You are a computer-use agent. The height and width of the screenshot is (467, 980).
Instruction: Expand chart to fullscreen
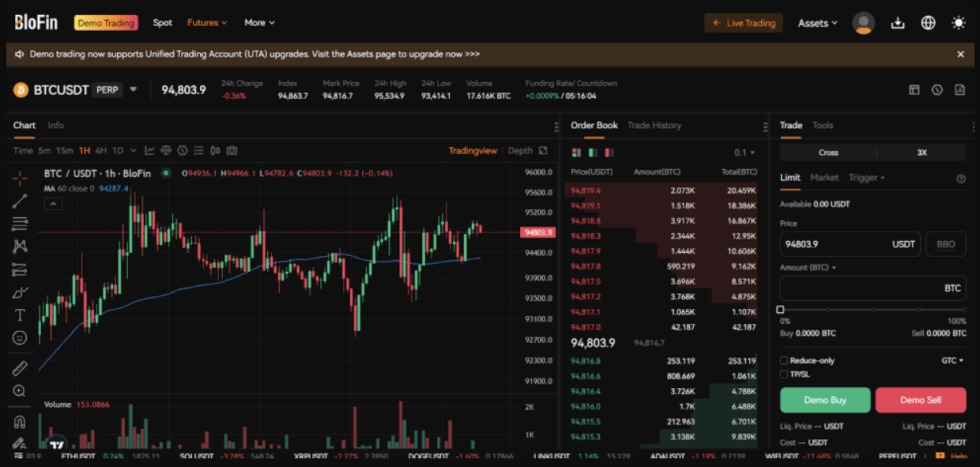click(x=543, y=151)
